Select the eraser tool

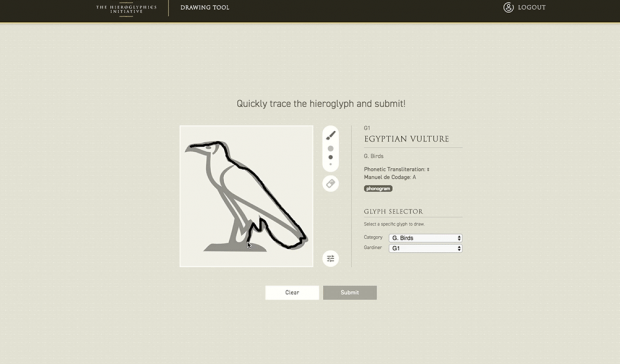point(331,184)
